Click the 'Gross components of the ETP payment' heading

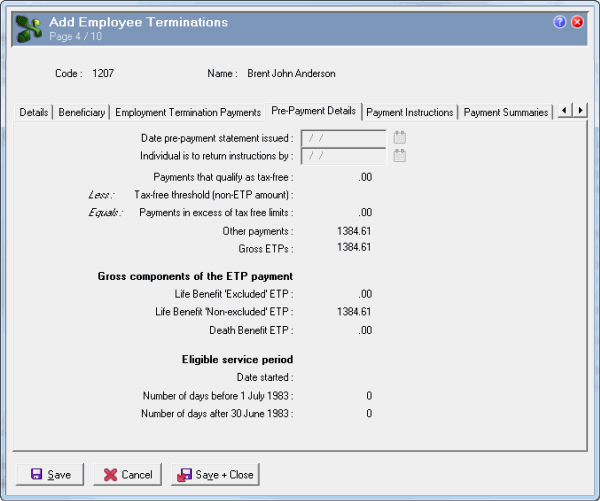pos(195,276)
